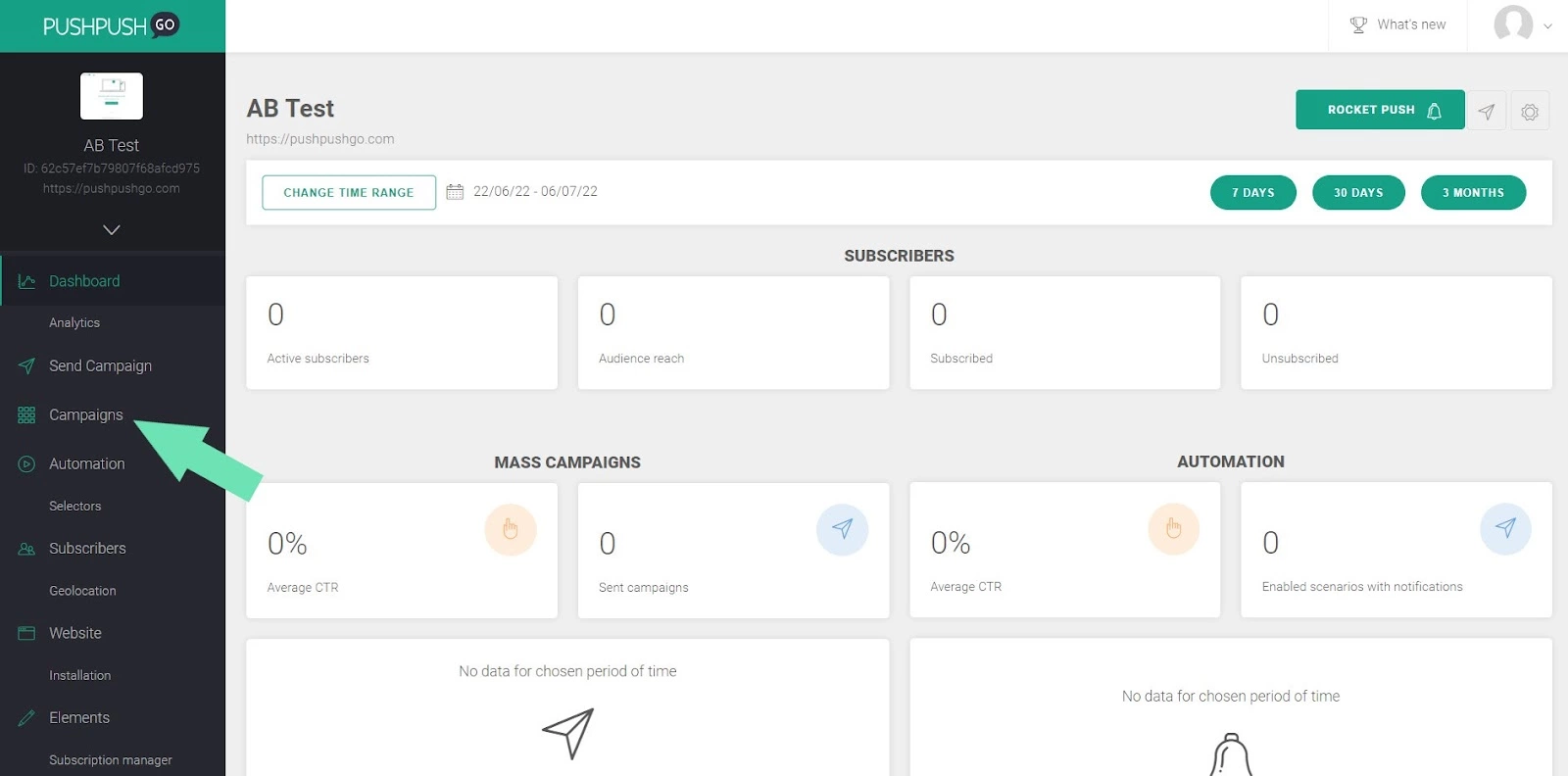Click the Rocket Push button

tap(1380, 110)
